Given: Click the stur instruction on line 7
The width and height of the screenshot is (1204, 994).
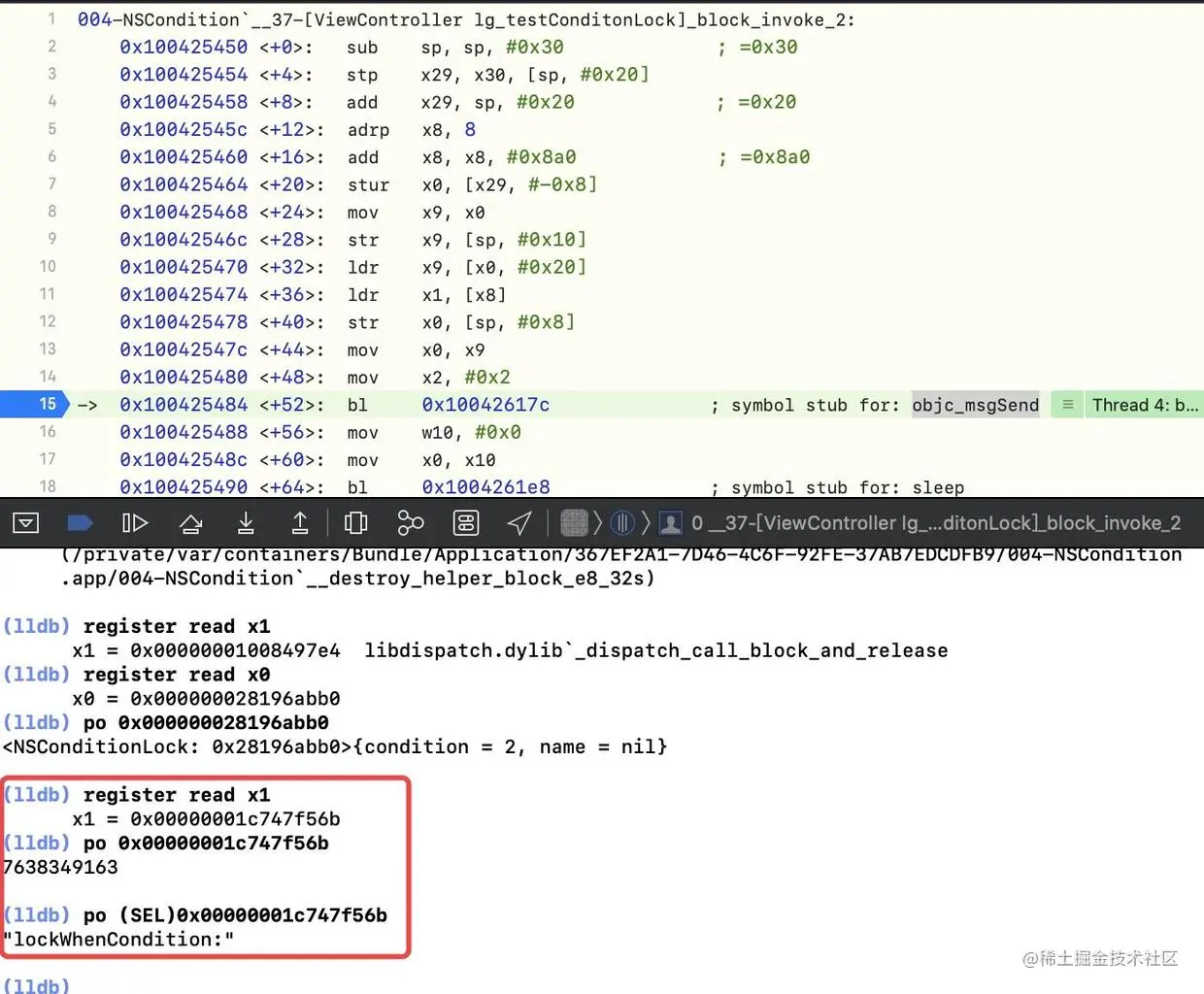Looking at the screenshot, I should click(368, 184).
